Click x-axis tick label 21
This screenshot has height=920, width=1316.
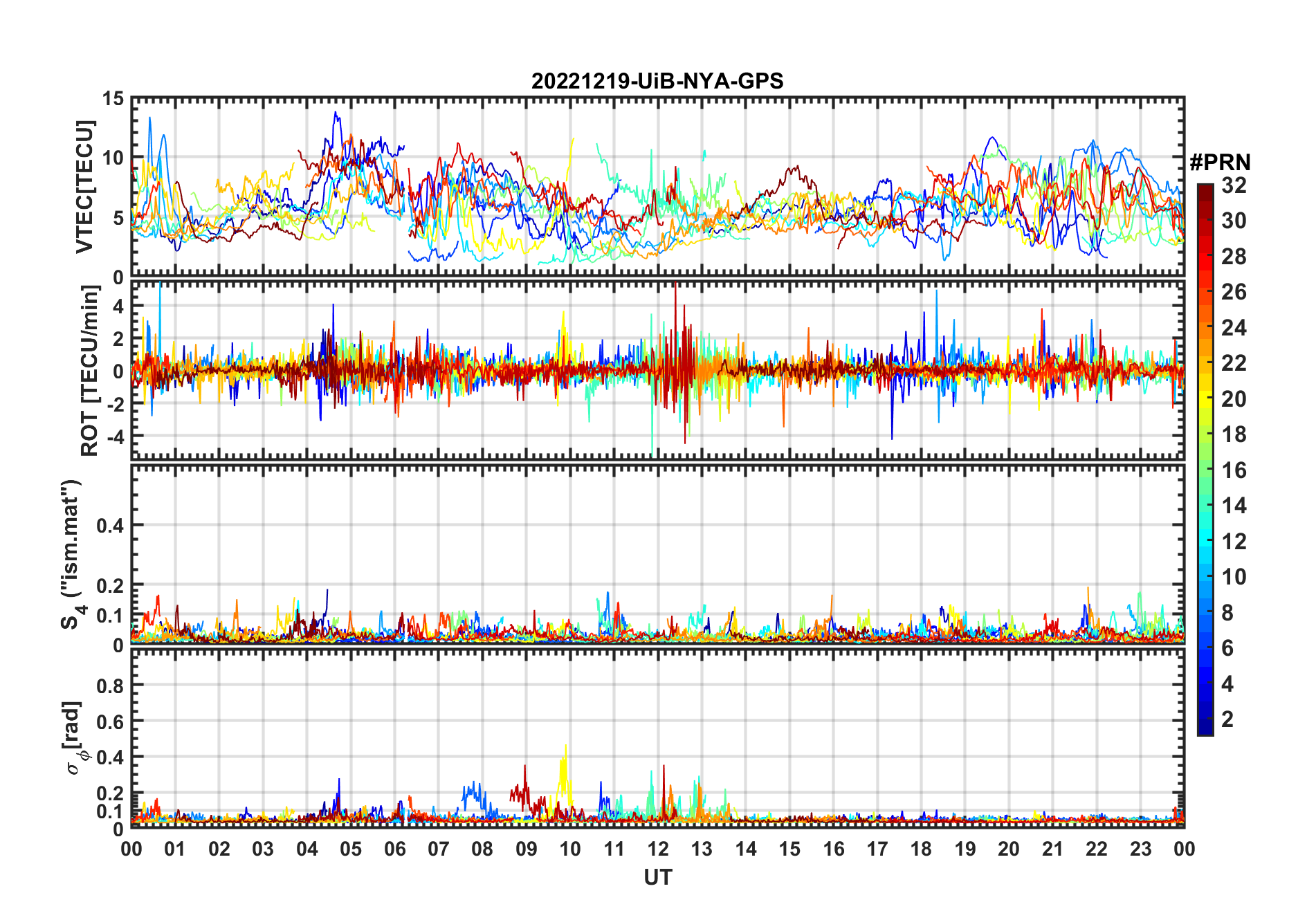click(1052, 849)
